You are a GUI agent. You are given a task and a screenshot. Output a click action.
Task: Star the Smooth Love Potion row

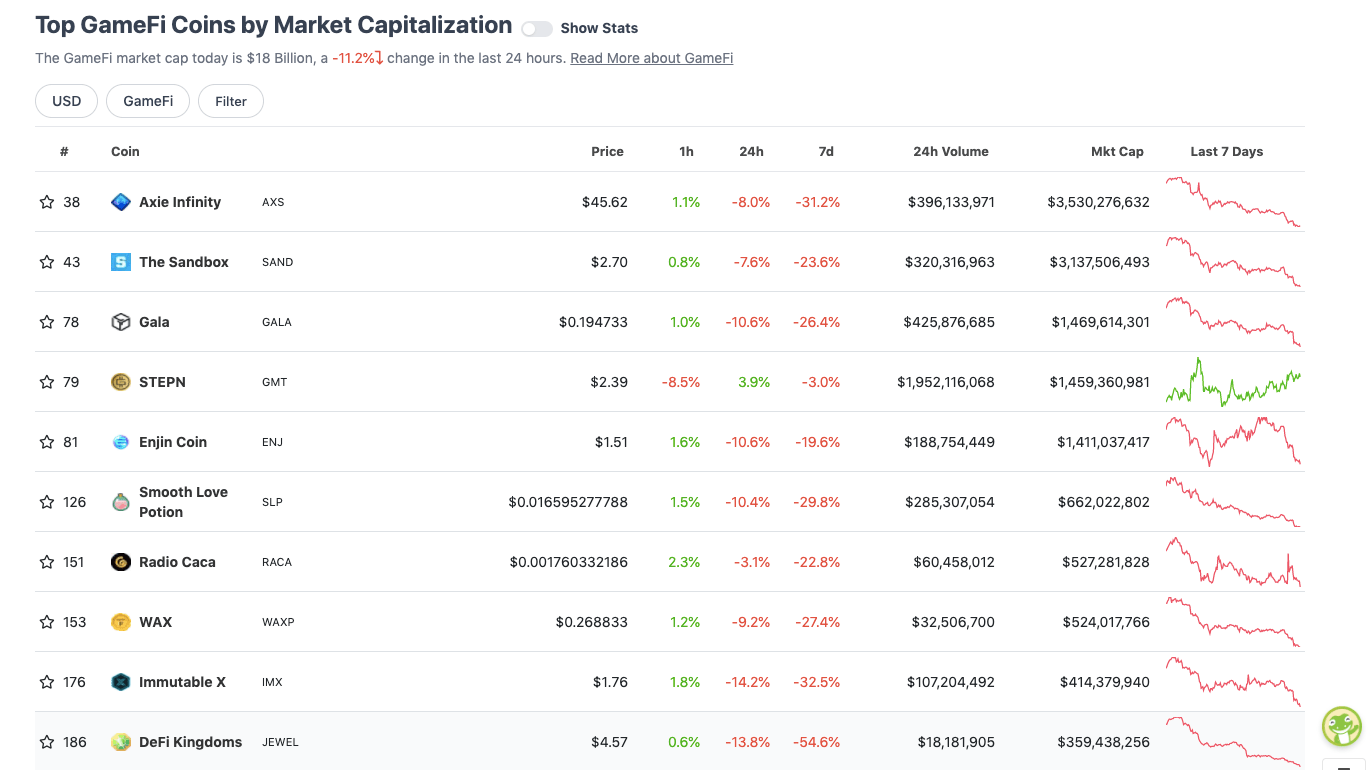[x=47, y=502]
